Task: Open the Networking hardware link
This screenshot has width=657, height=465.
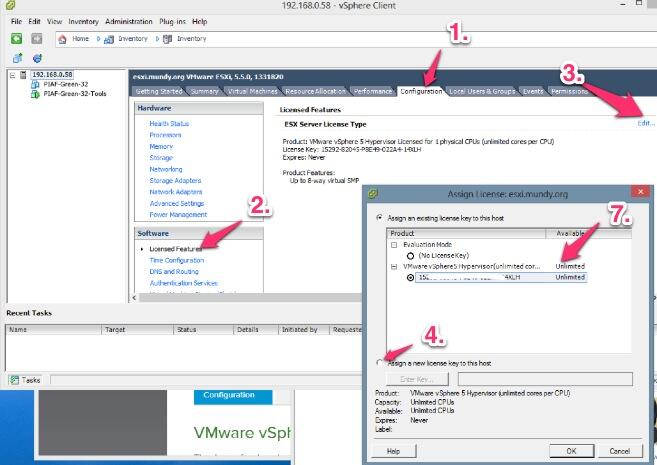Action: 166,169
